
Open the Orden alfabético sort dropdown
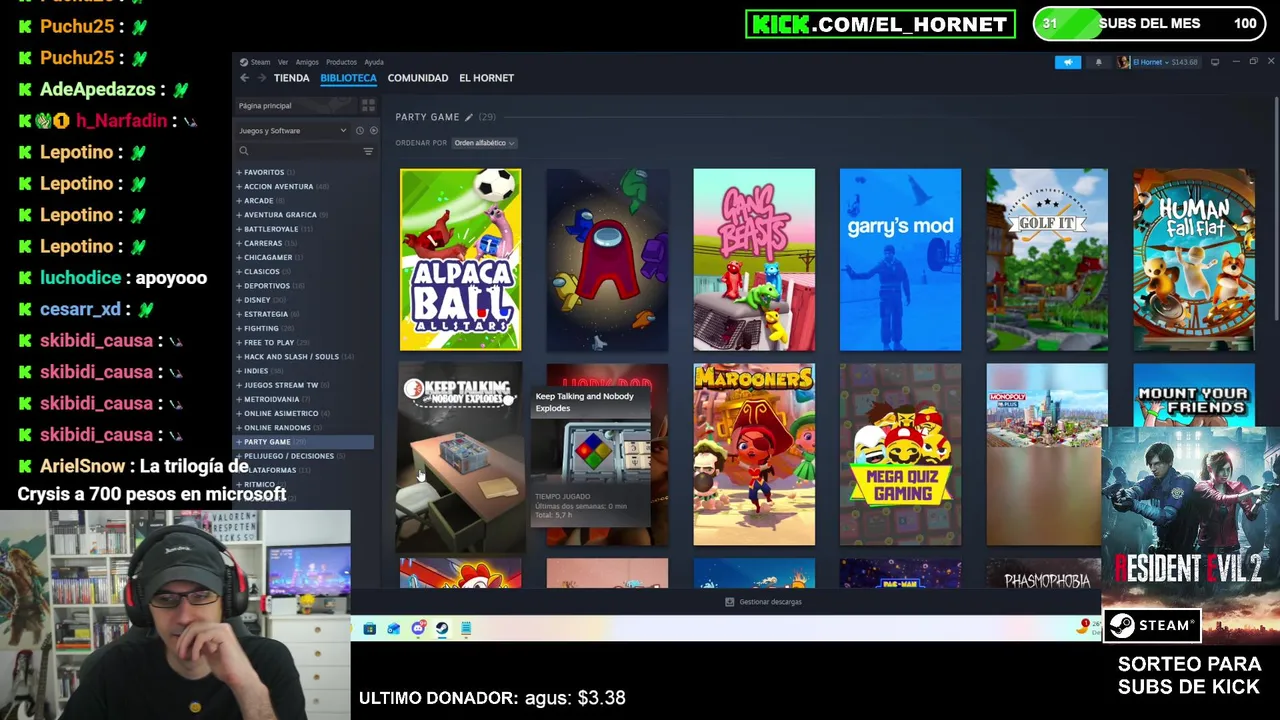click(x=484, y=143)
